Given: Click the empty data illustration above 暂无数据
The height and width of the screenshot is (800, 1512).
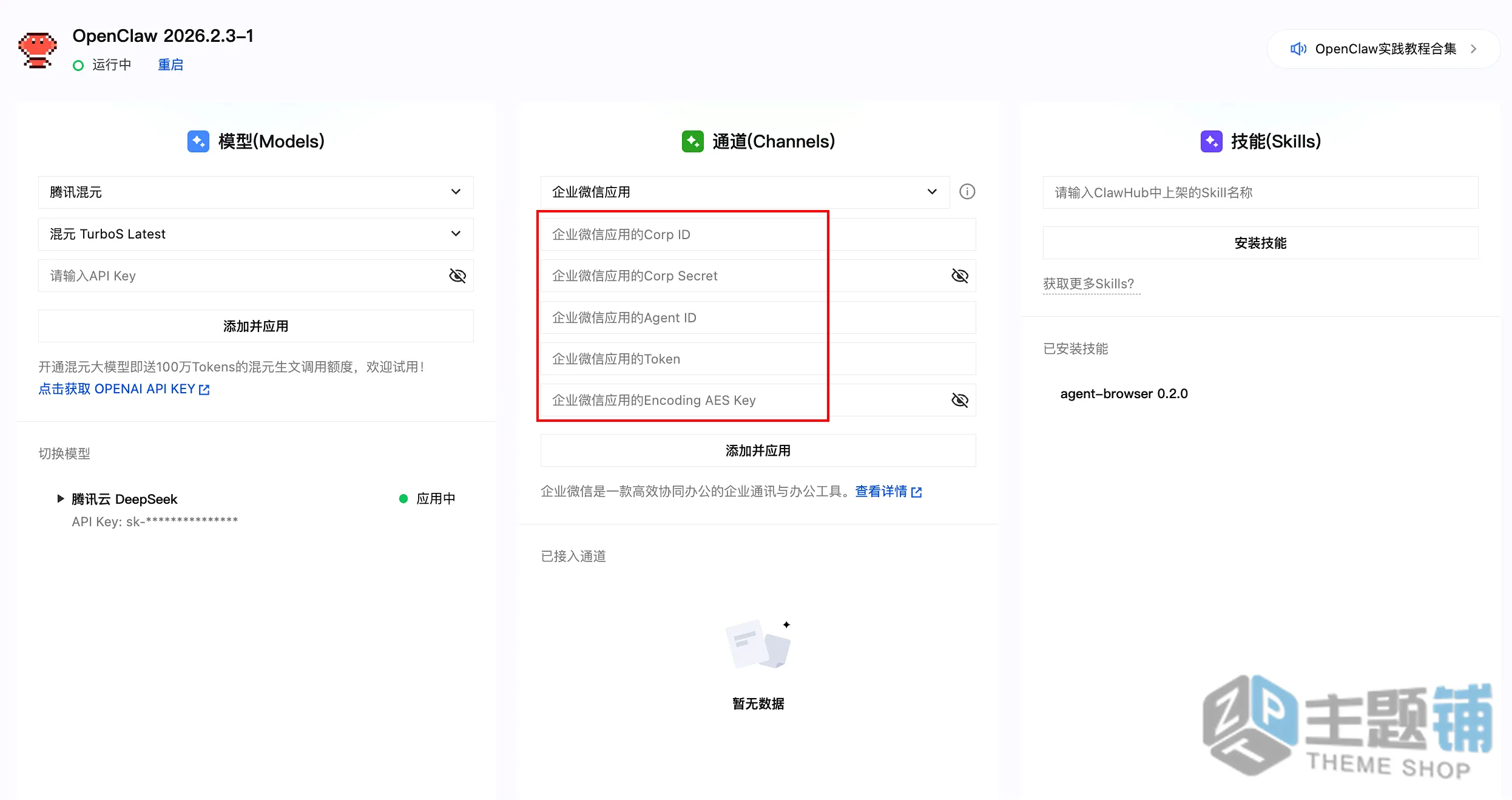Looking at the screenshot, I should [758, 644].
